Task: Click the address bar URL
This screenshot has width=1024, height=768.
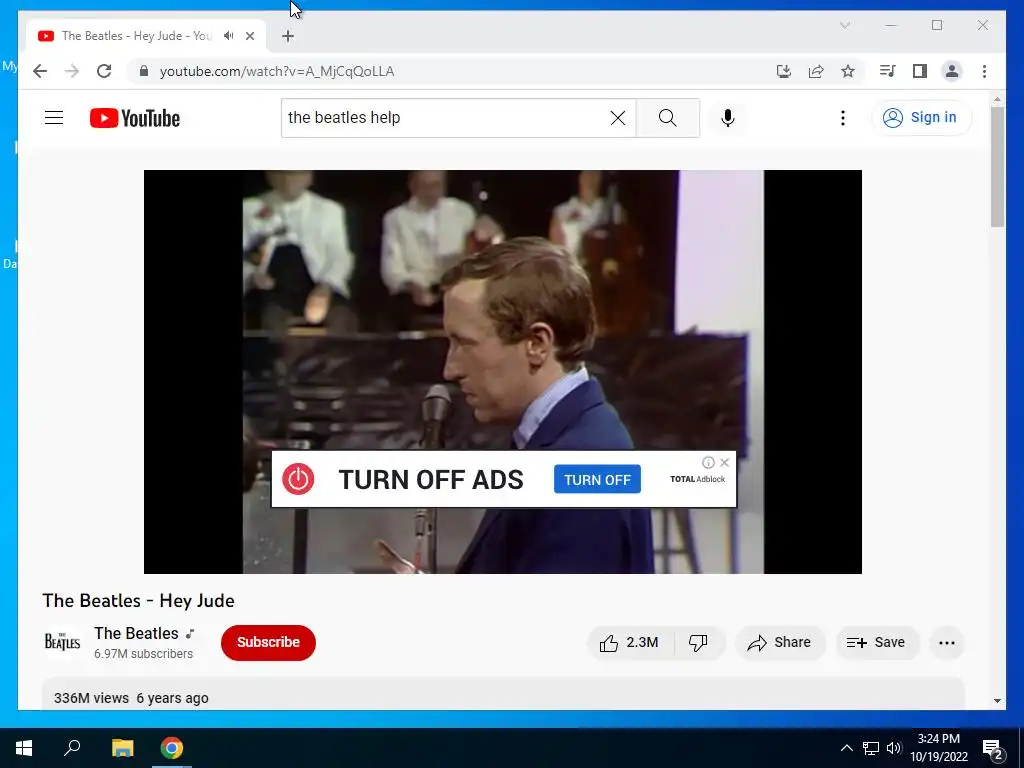Action: 277,71
